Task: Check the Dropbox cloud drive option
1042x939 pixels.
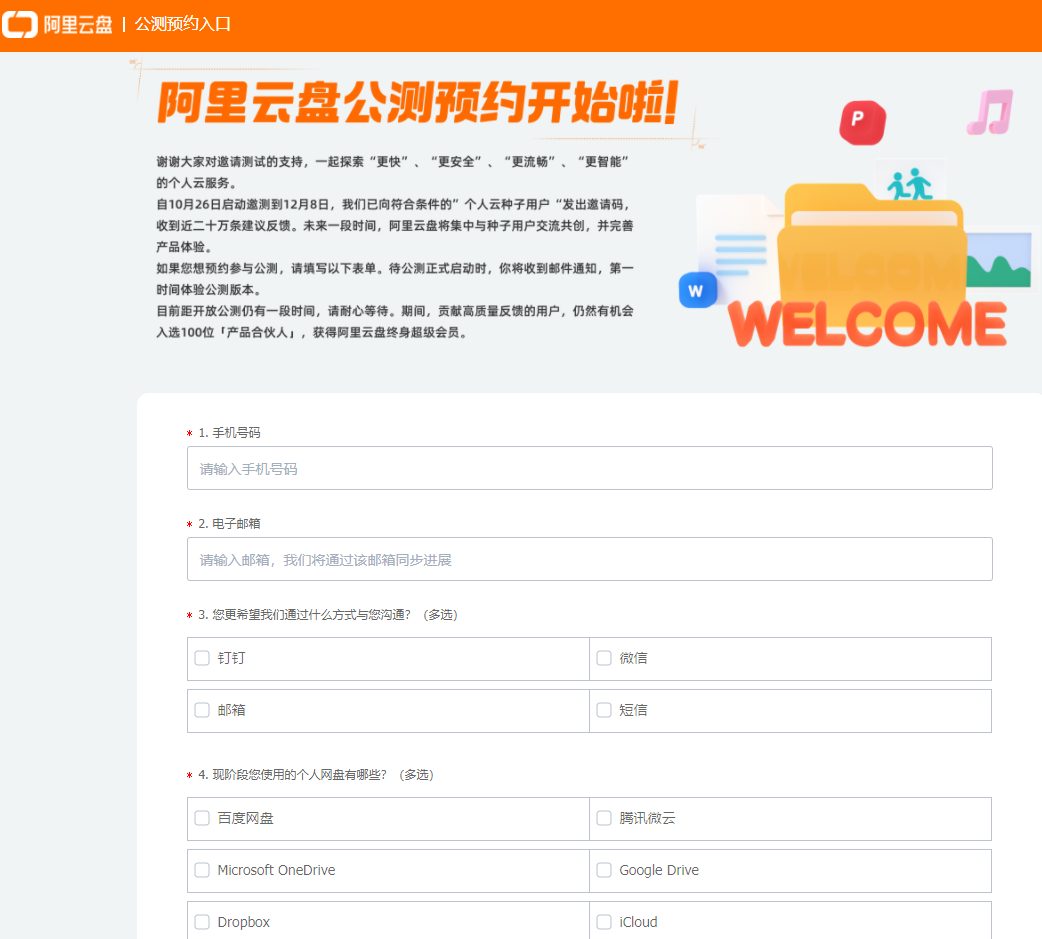Action: point(201,922)
